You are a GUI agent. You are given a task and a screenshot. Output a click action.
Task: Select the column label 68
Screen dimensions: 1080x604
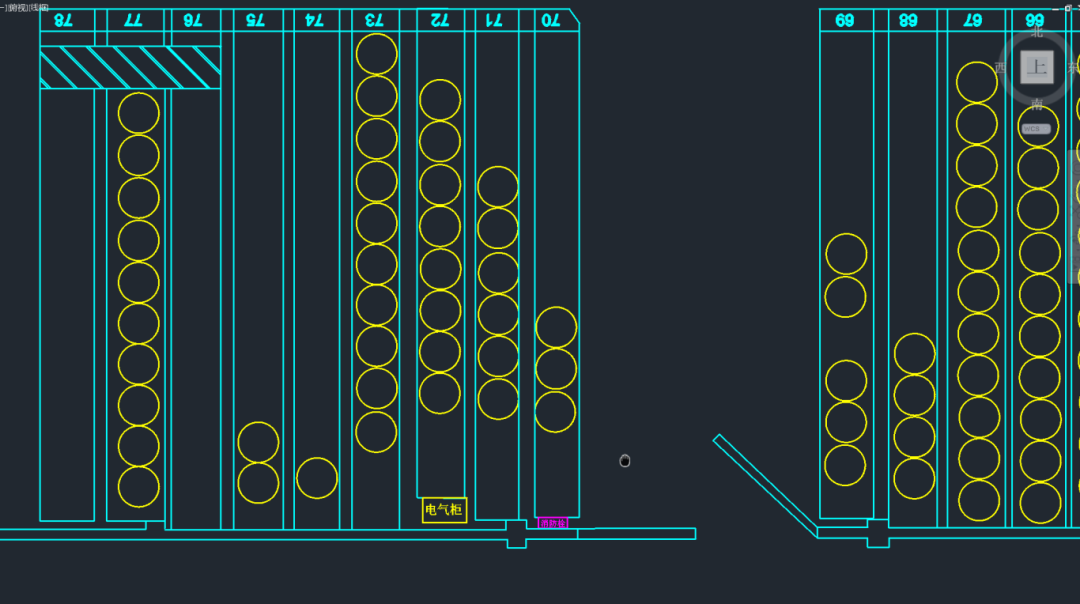coord(908,20)
